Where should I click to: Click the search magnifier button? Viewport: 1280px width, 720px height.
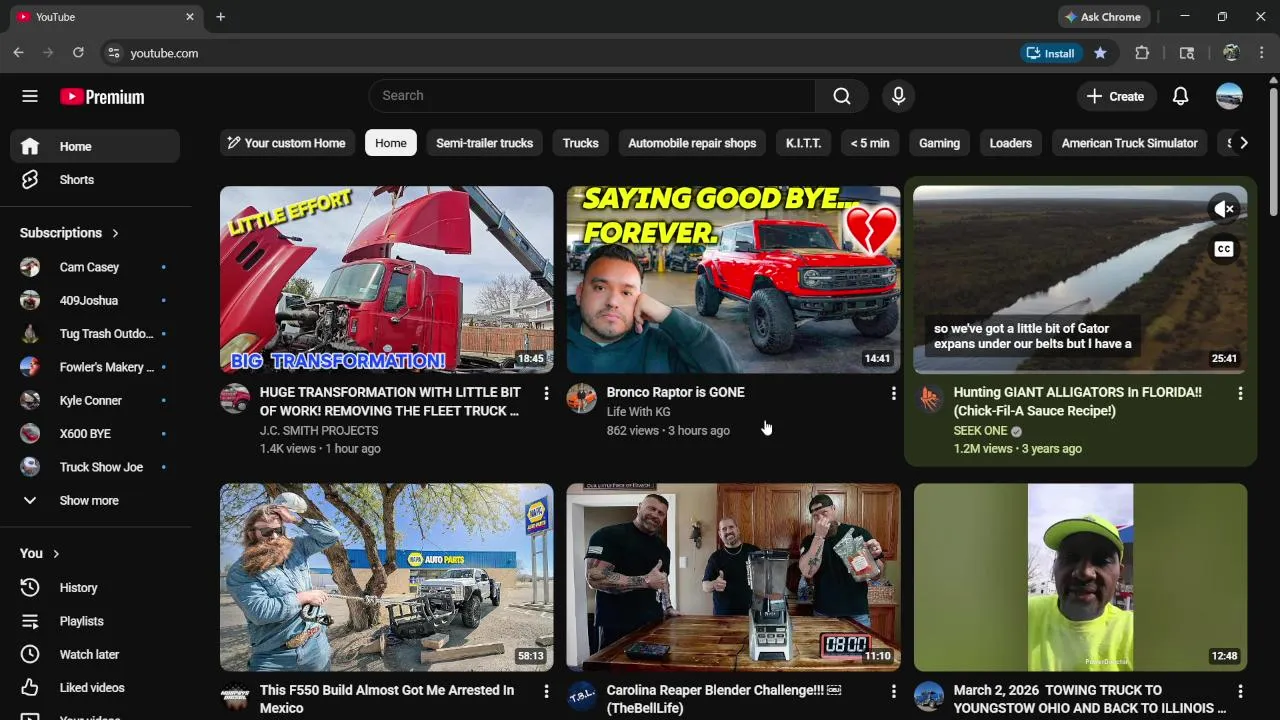pos(842,96)
